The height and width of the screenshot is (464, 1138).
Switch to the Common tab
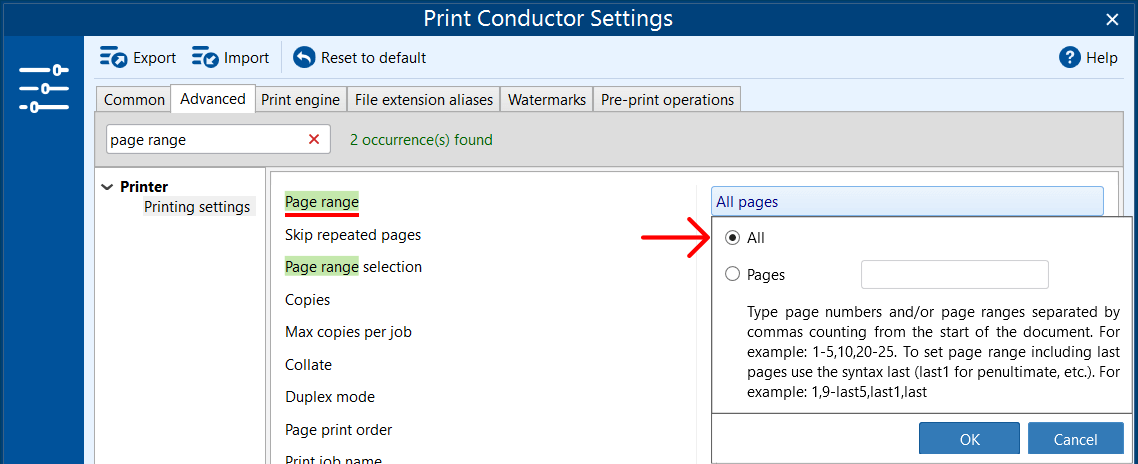134,100
